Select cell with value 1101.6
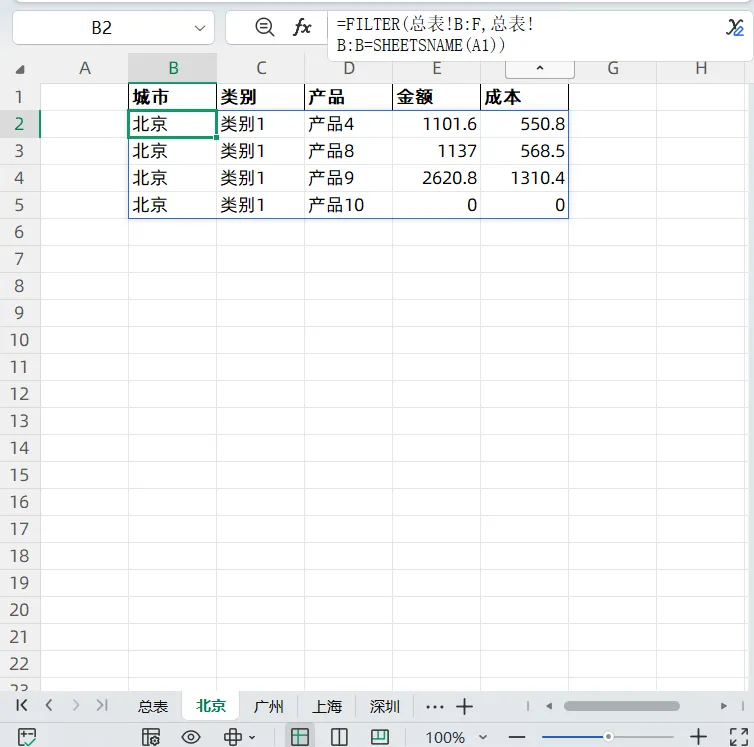Image resolution: width=754 pixels, height=747 pixels. pyautogui.click(x=437, y=124)
